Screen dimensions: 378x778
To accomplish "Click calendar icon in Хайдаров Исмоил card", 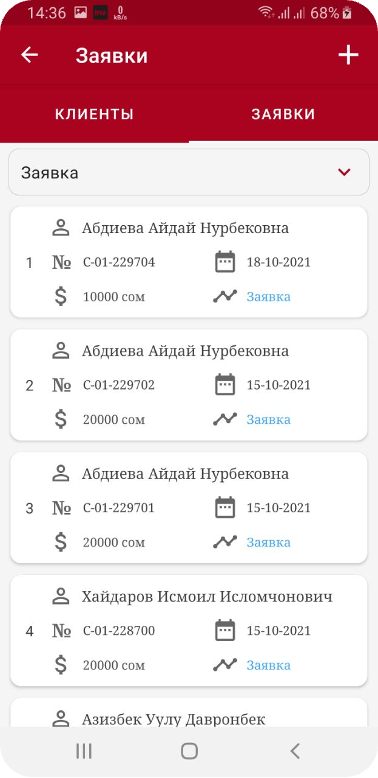I will [225, 630].
